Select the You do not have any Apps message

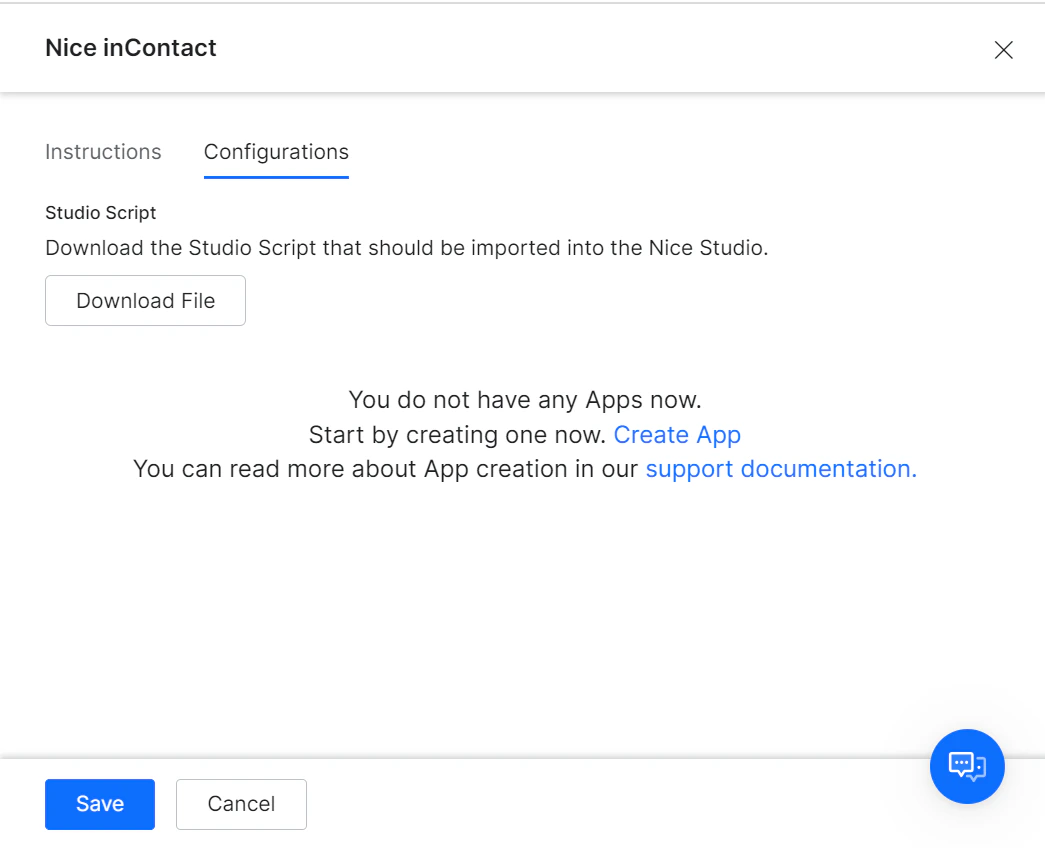[524, 399]
